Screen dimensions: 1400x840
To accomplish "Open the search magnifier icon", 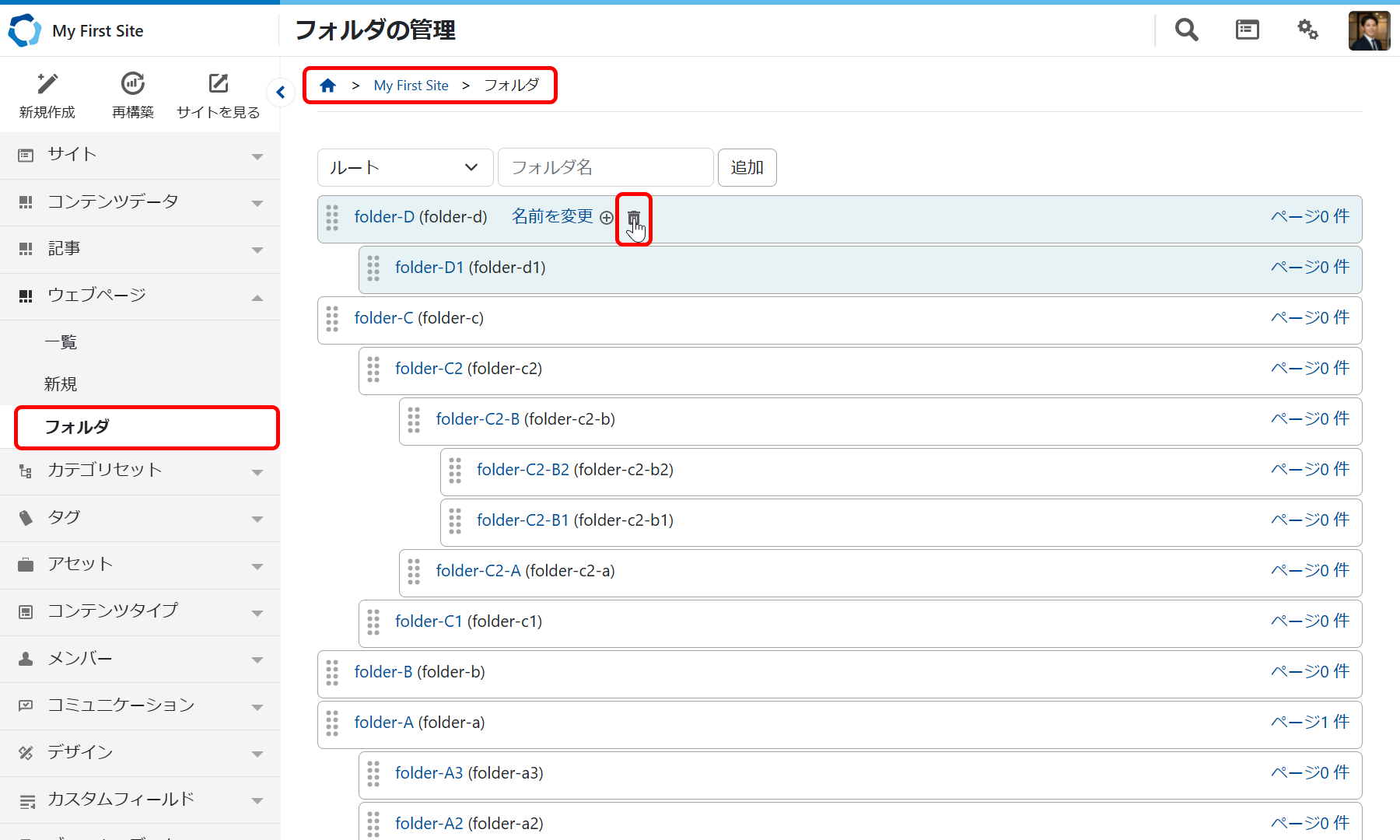I will pos(1186,30).
